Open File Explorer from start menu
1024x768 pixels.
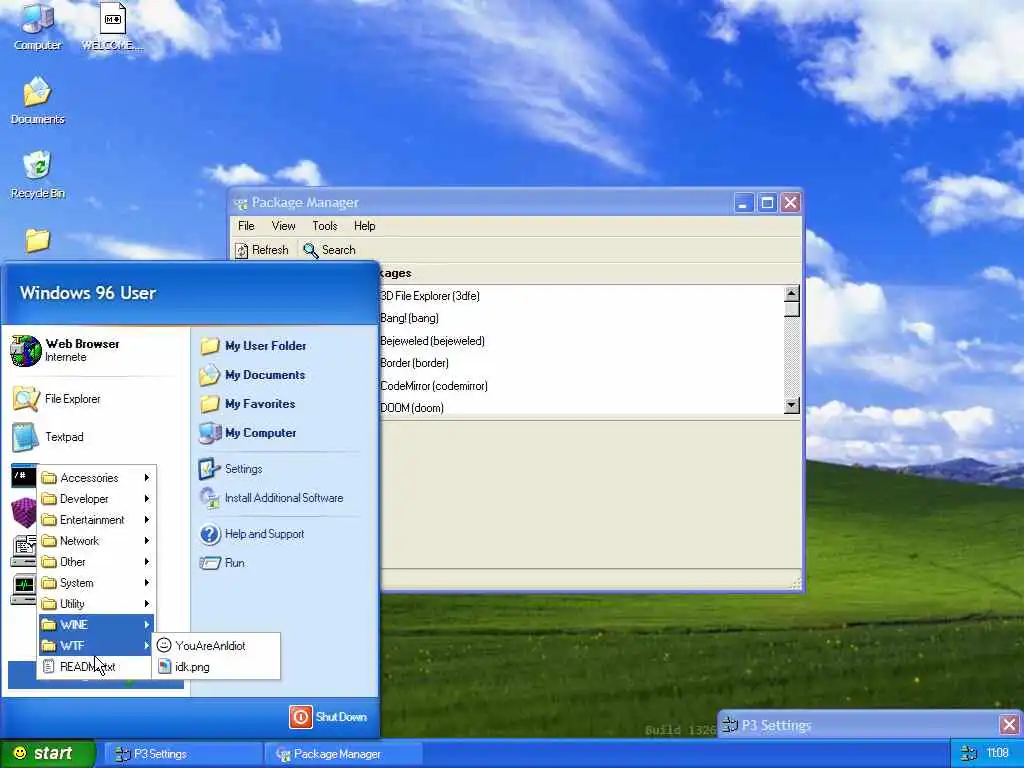point(95,398)
